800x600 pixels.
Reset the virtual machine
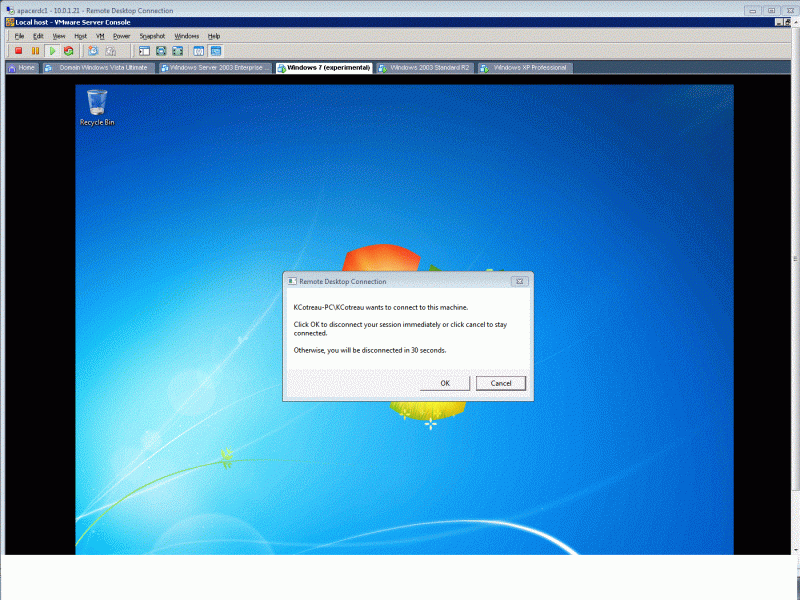pos(68,50)
